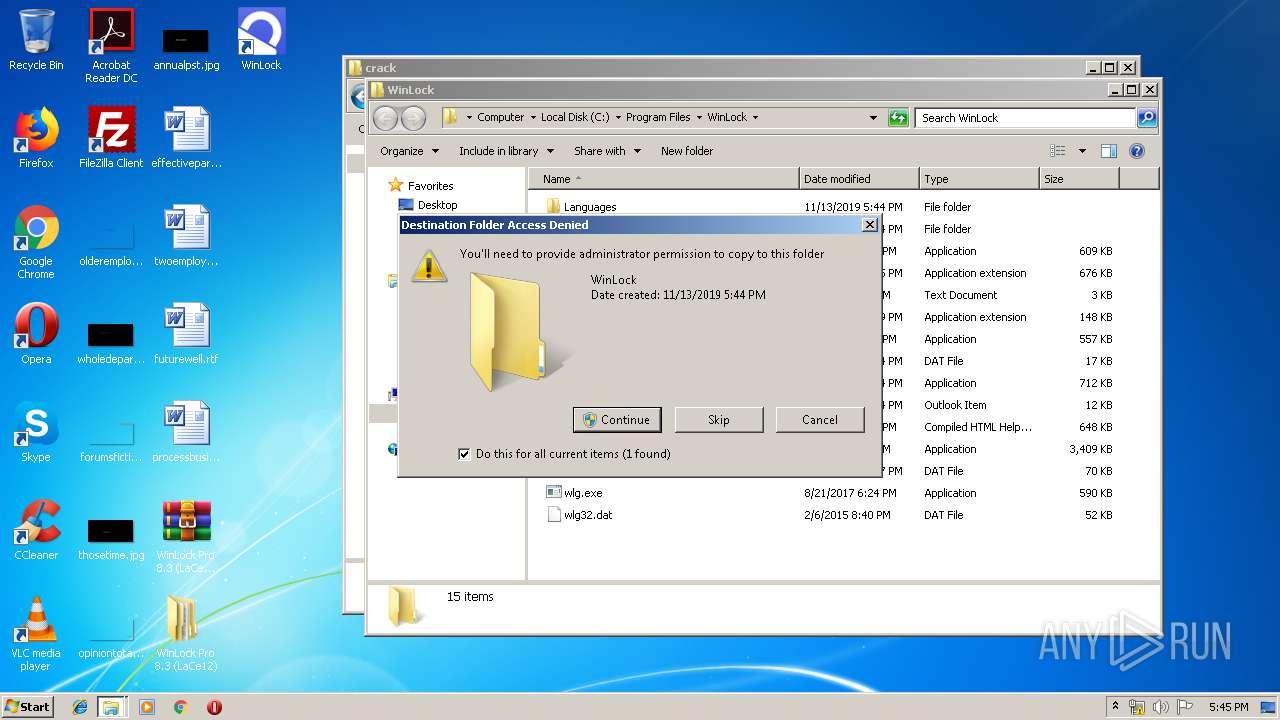This screenshot has width=1280, height=720.
Task: Select the annualpst.jpg desktop file
Action: point(186,48)
